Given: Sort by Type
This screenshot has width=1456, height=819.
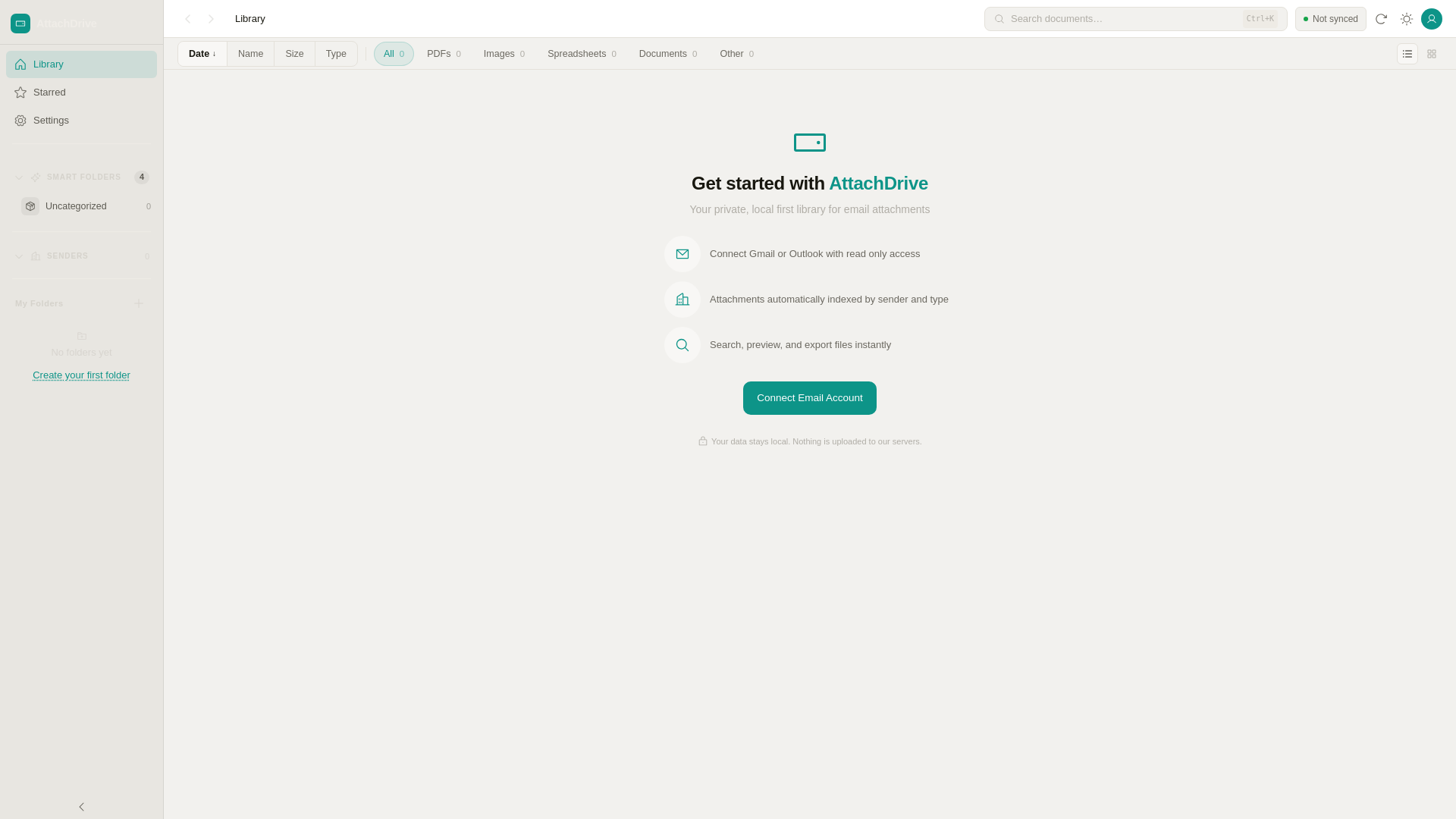Looking at the screenshot, I should pyautogui.click(x=336, y=54).
